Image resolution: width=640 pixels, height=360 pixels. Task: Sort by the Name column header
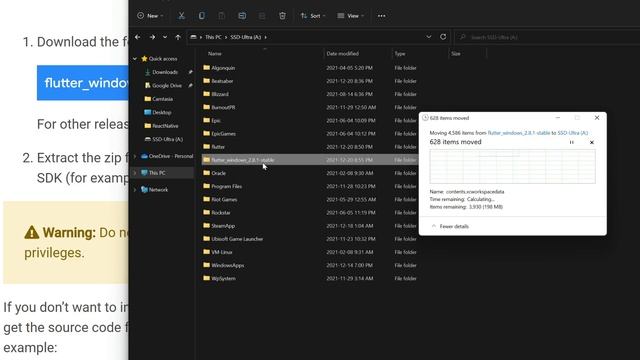[215, 53]
